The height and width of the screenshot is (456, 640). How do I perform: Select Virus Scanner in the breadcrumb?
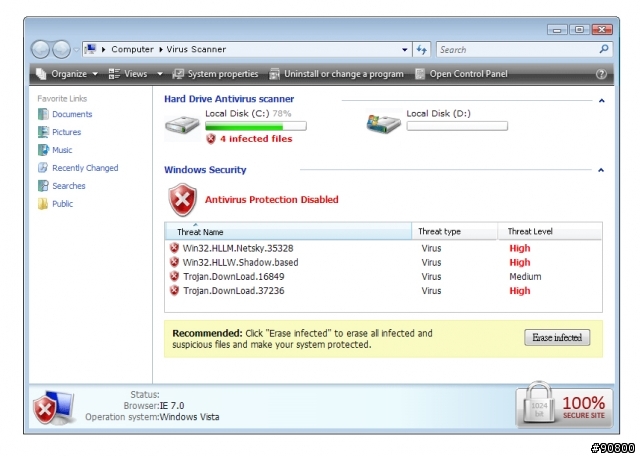click(196, 49)
